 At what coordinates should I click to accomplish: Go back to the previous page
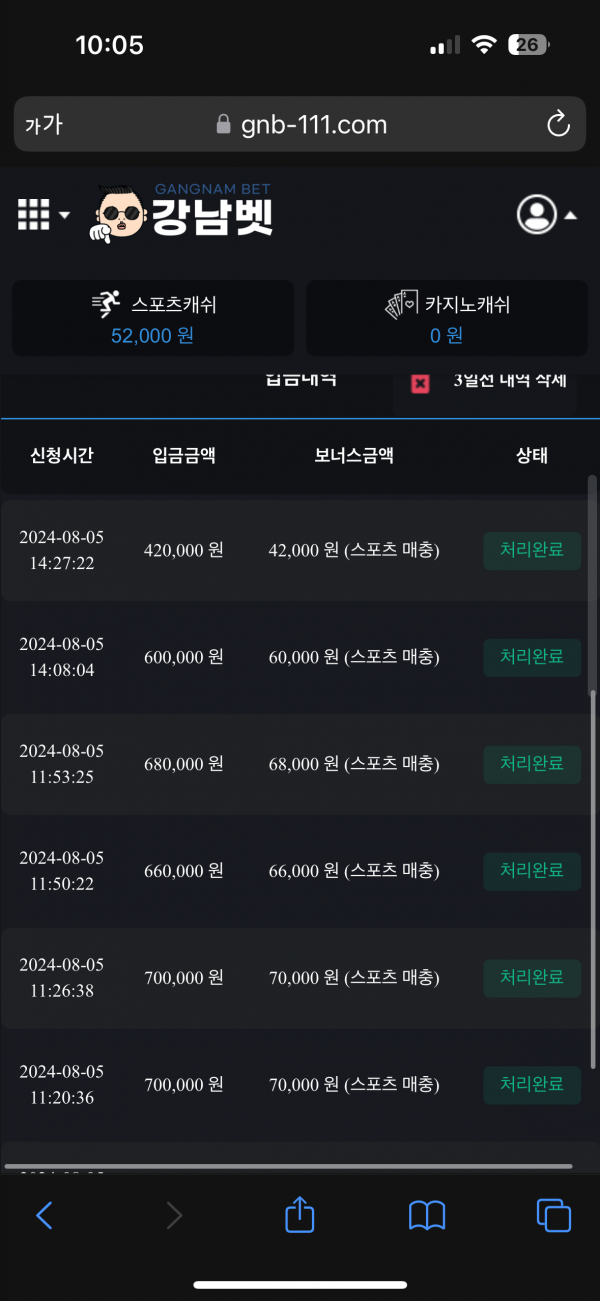[x=44, y=1215]
